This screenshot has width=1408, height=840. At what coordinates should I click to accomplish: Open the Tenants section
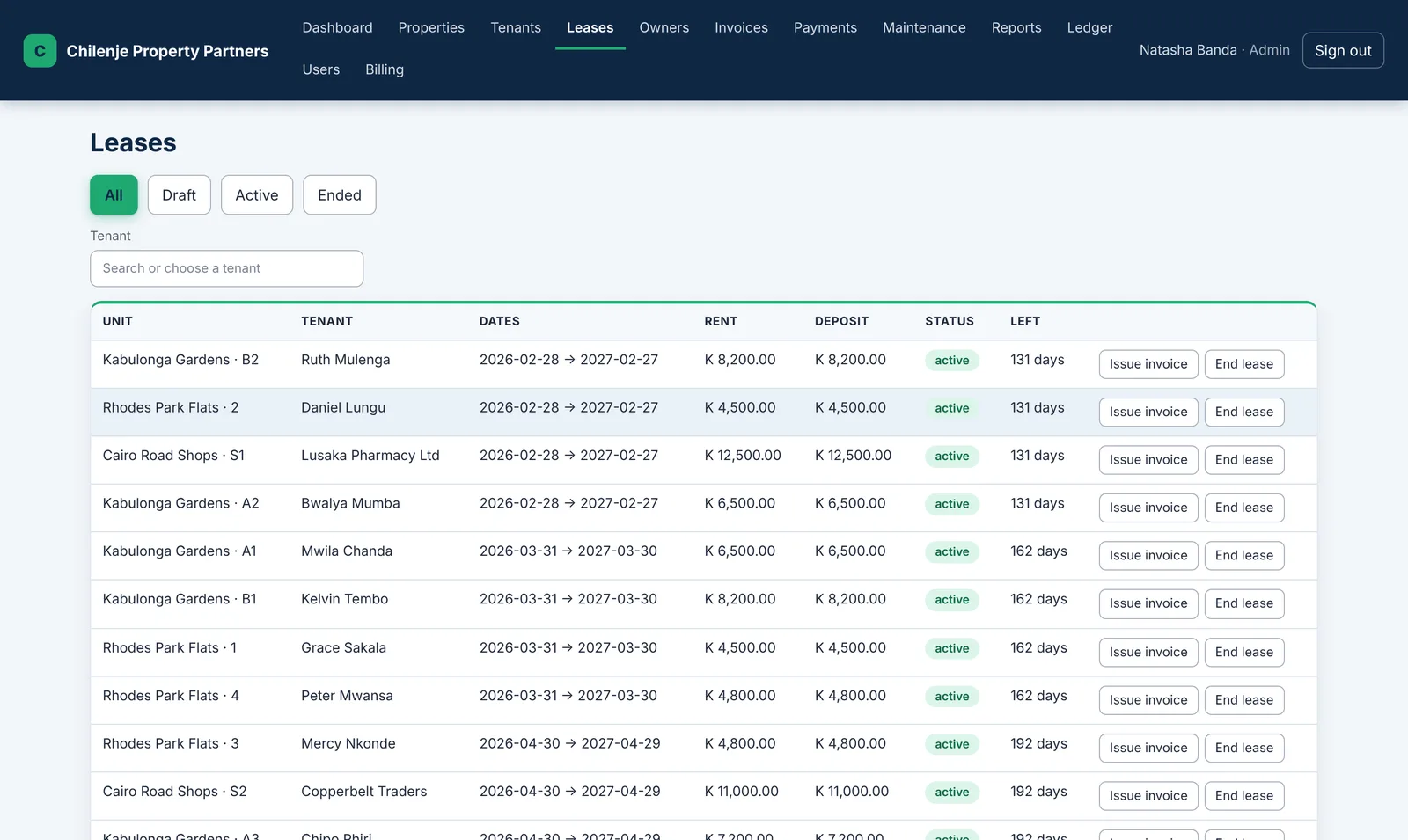point(516,27)
